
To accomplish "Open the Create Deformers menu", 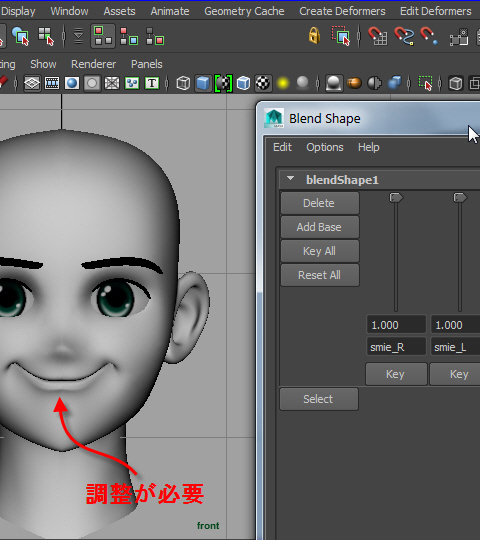I will (x=342, y=11).
